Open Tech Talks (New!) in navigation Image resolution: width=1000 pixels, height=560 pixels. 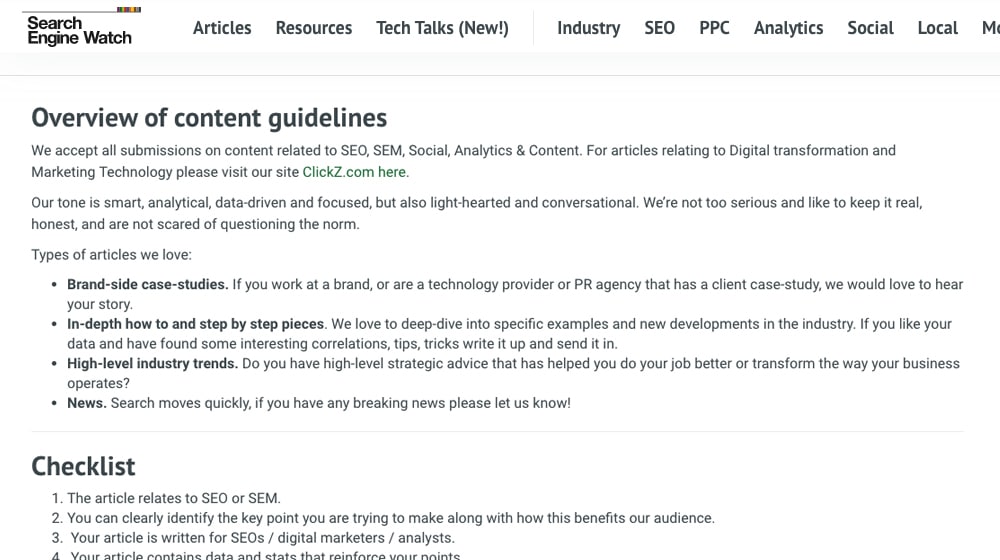[x=442, y=28]
